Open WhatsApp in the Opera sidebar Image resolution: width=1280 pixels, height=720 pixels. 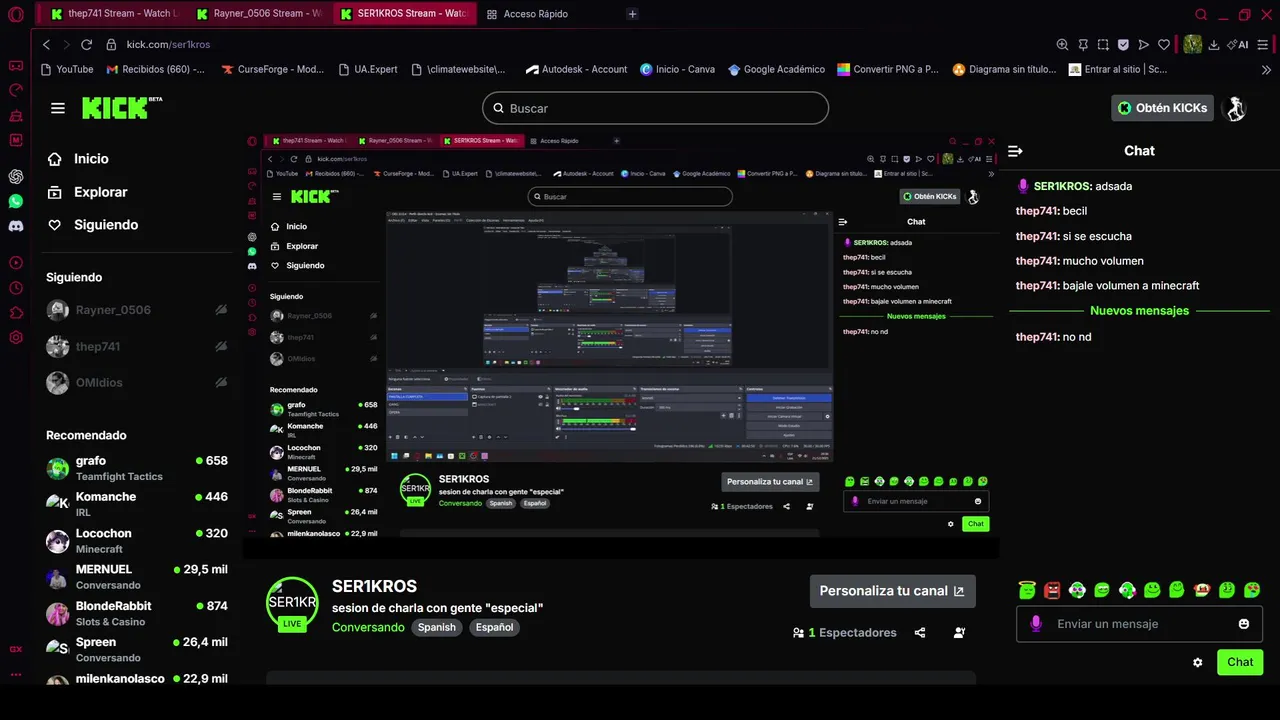(16, 201)
